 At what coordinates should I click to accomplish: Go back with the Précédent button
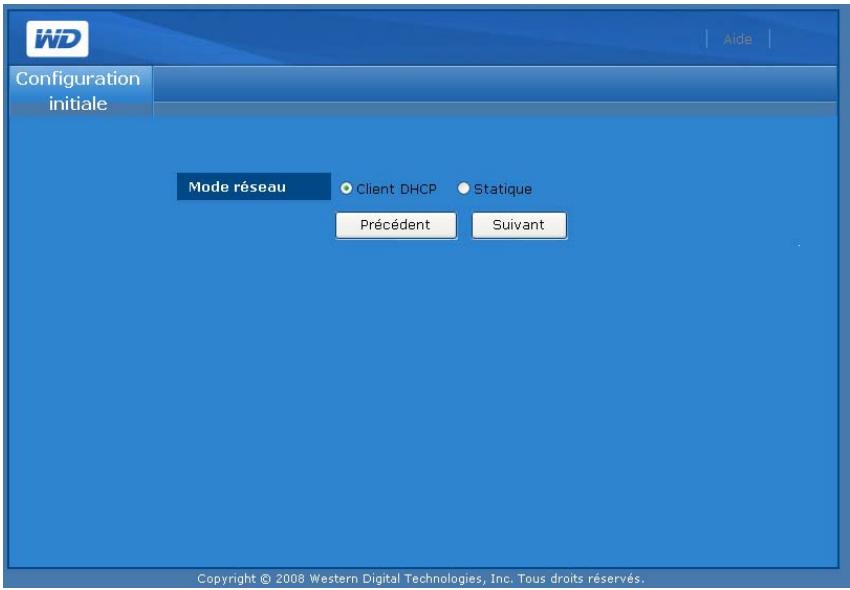pyautogui.click(x=396, y=225)
